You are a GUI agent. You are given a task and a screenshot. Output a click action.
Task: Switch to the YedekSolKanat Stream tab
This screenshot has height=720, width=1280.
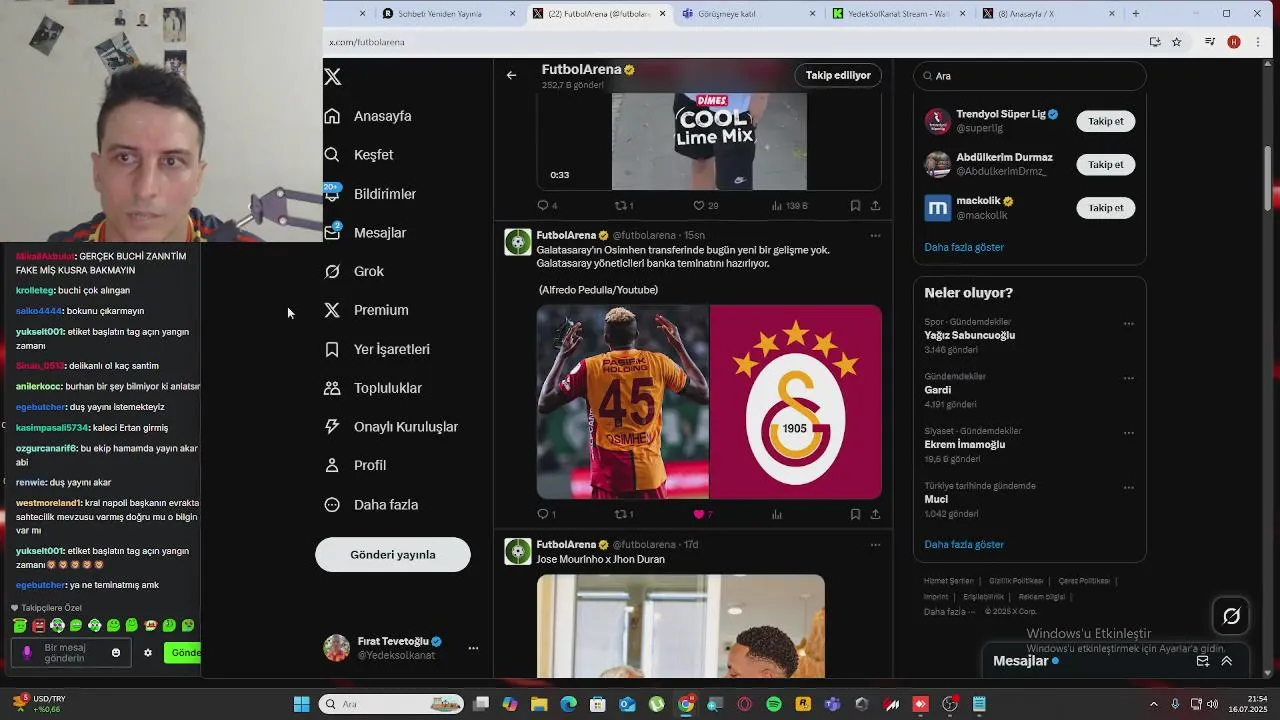point(898,14)
